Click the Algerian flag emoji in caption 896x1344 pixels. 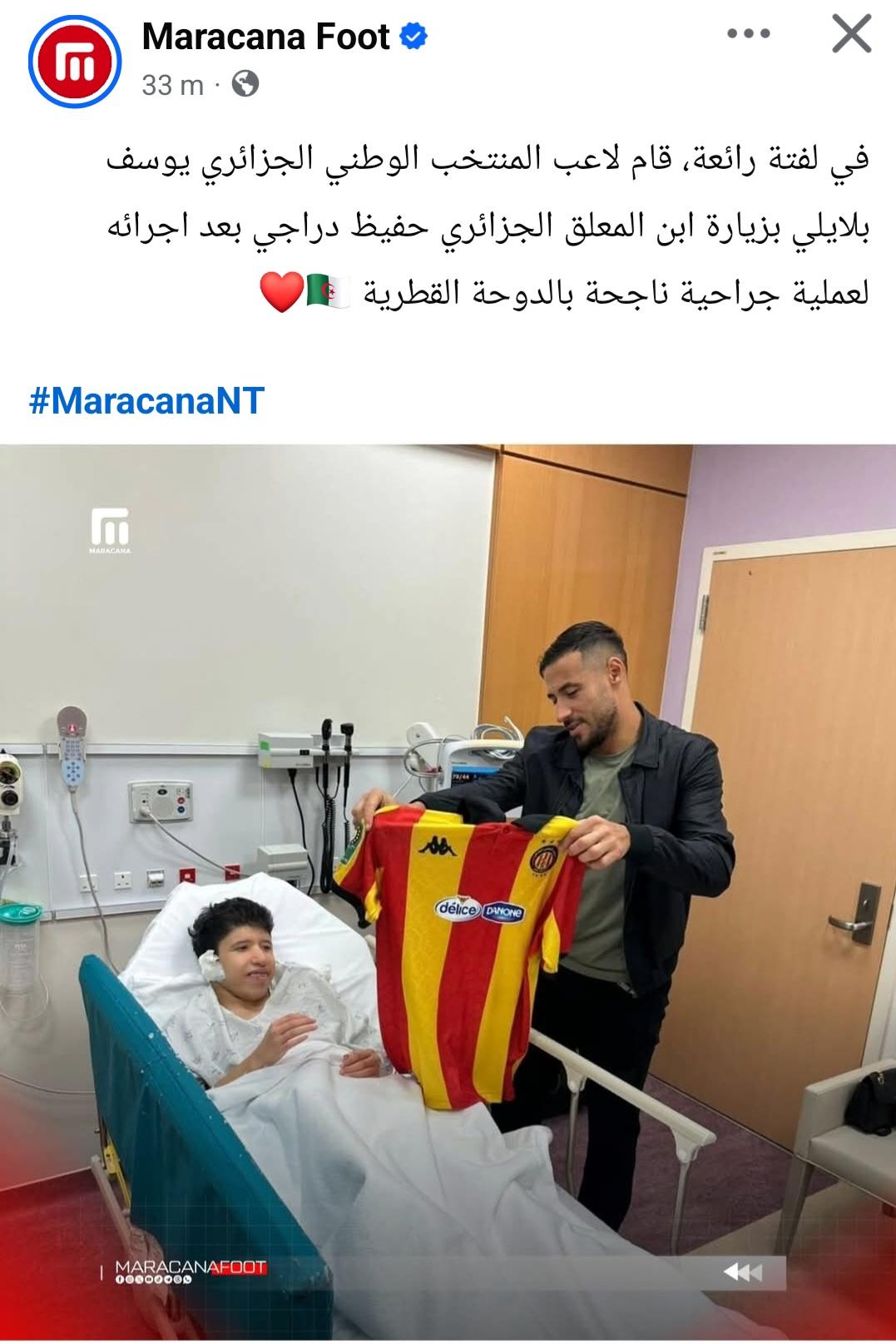329,292
